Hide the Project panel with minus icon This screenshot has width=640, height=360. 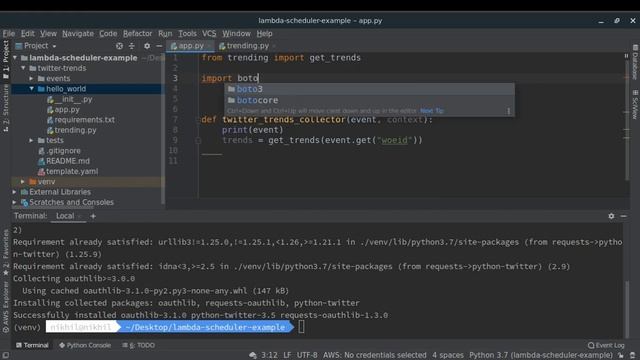(159, 46)
